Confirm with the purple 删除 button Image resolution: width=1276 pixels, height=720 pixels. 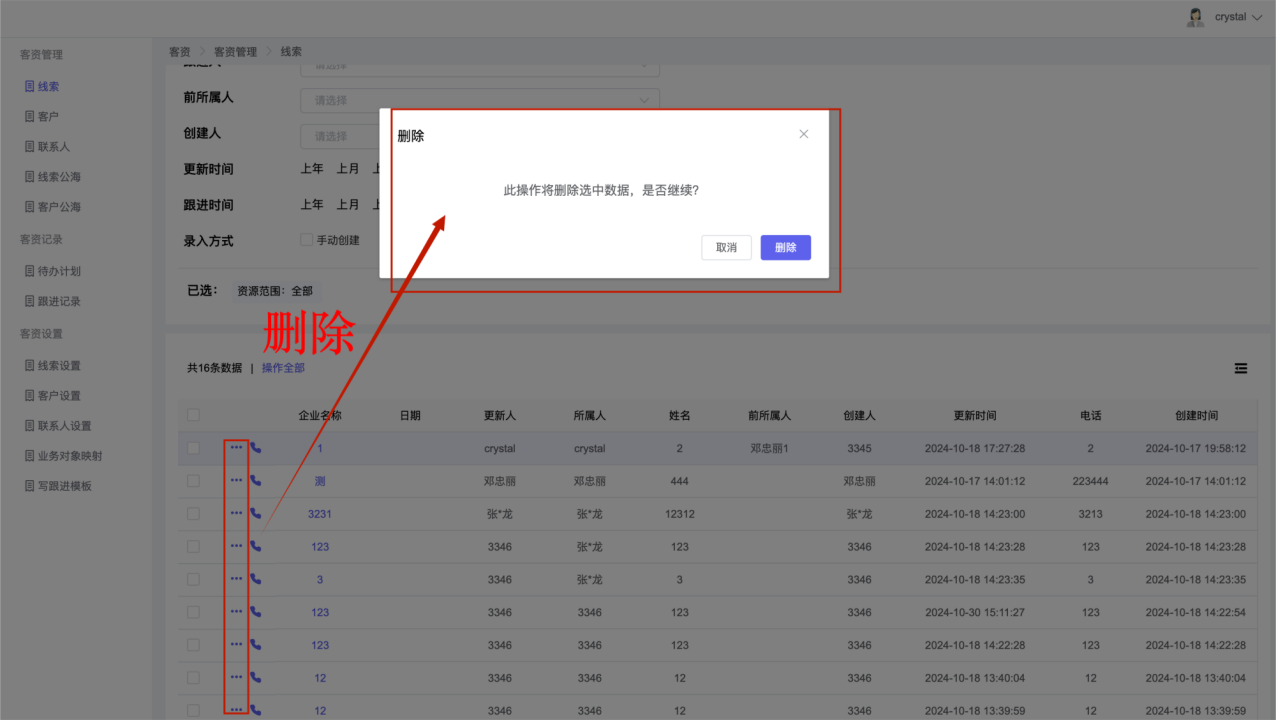click(786, 248)
